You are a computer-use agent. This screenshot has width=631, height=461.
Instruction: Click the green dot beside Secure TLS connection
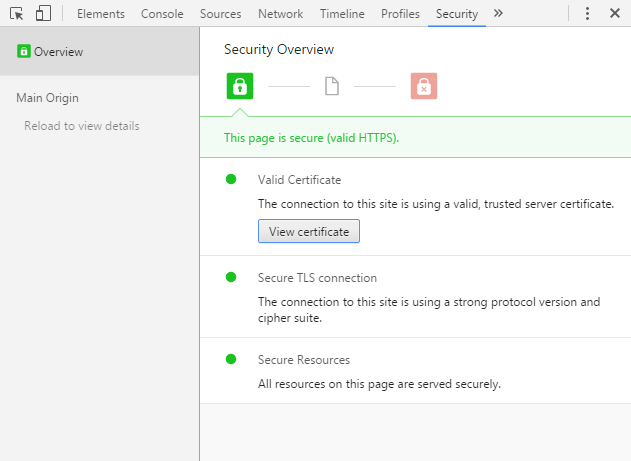(x=231, y=277)
